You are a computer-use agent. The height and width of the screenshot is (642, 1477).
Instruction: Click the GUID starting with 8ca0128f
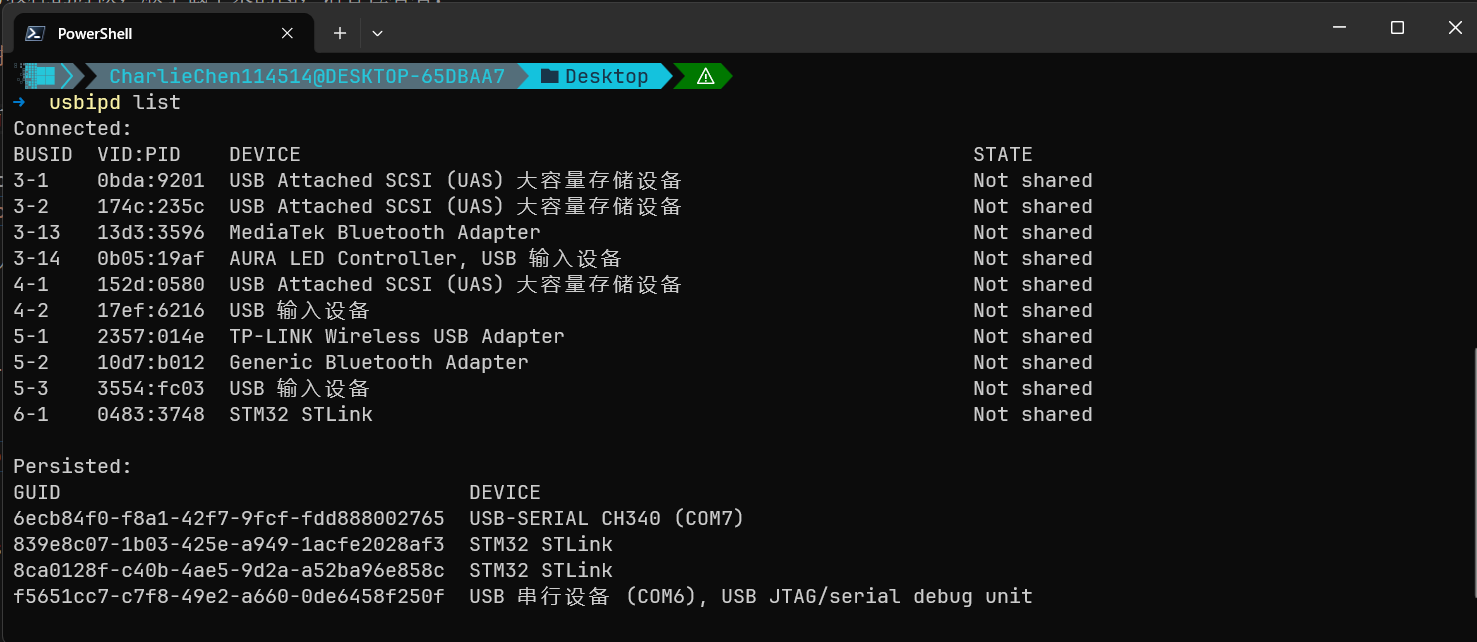pos(229,570)
